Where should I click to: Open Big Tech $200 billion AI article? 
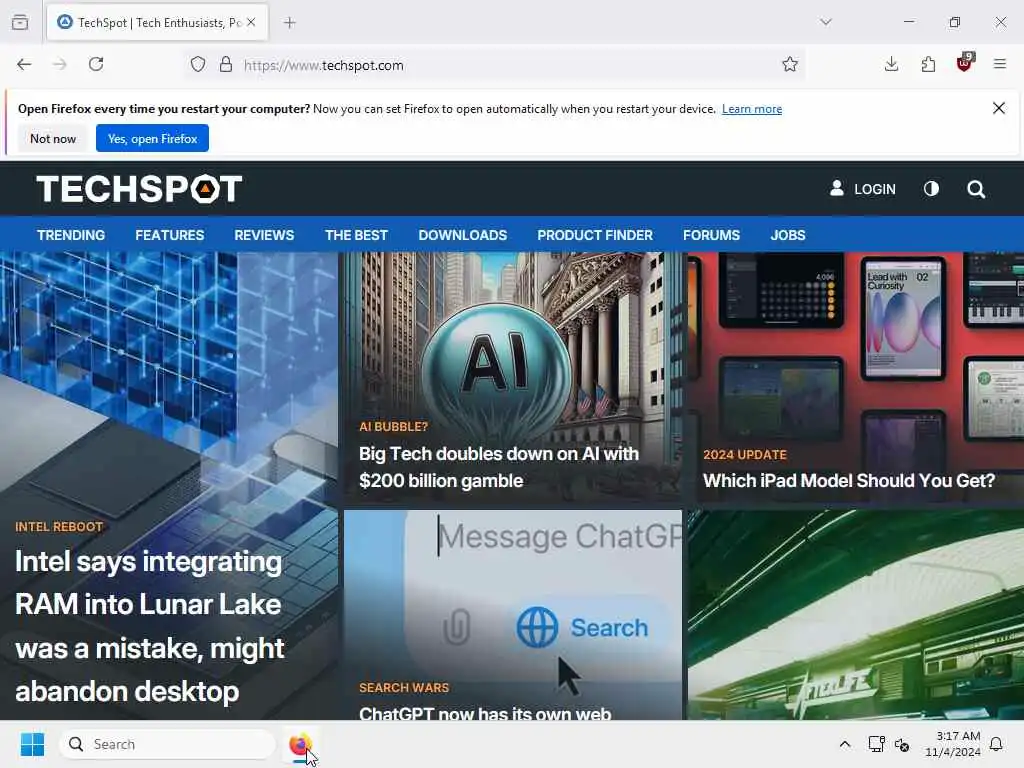[x=499, y=467]
